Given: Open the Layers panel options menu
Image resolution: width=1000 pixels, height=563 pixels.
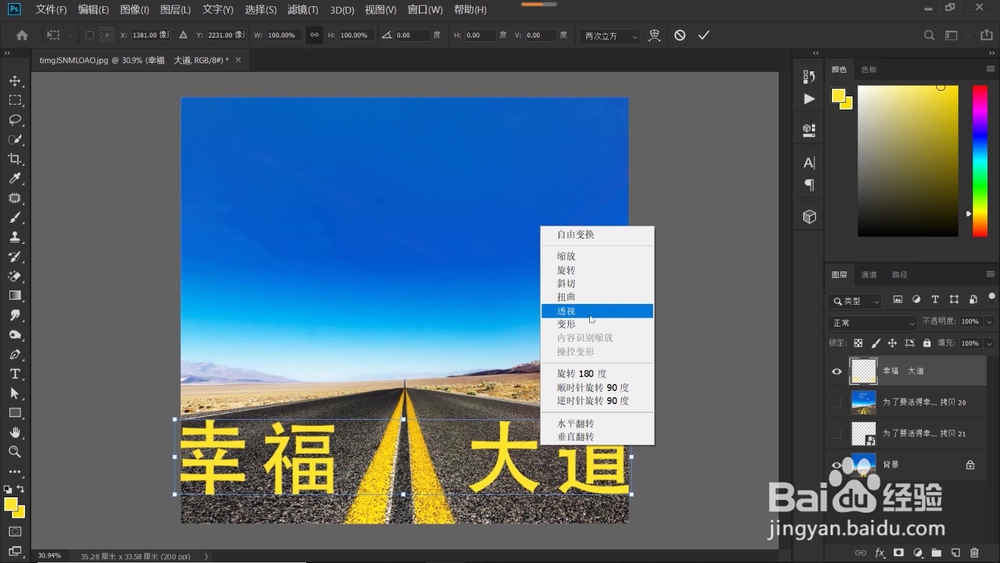Looking at the screenshot, I should [990, 274].
